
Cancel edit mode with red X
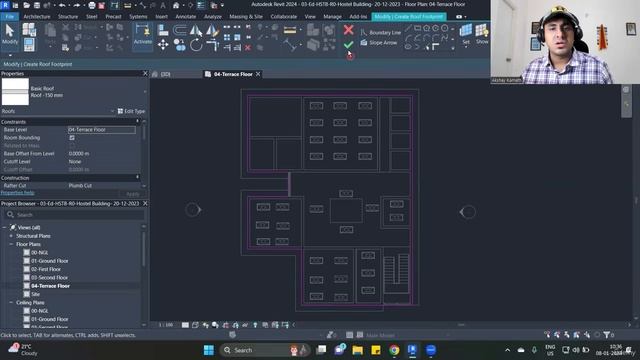pyautogui.click(x=348, y=29)
